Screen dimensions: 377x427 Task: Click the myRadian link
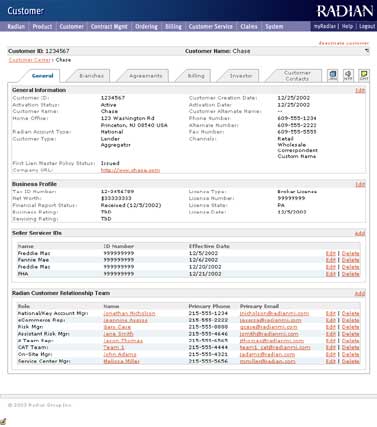(x=324, y=26)
